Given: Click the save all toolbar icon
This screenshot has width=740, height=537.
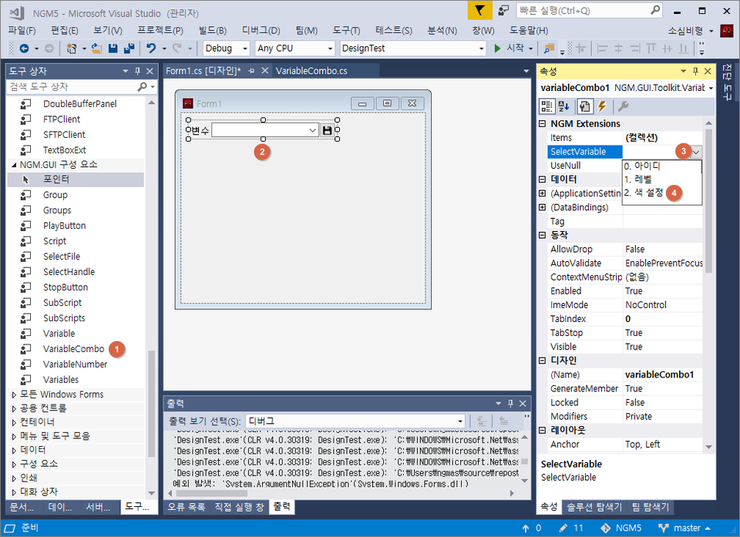Looking at the screenshot, I should coord(129,48).
